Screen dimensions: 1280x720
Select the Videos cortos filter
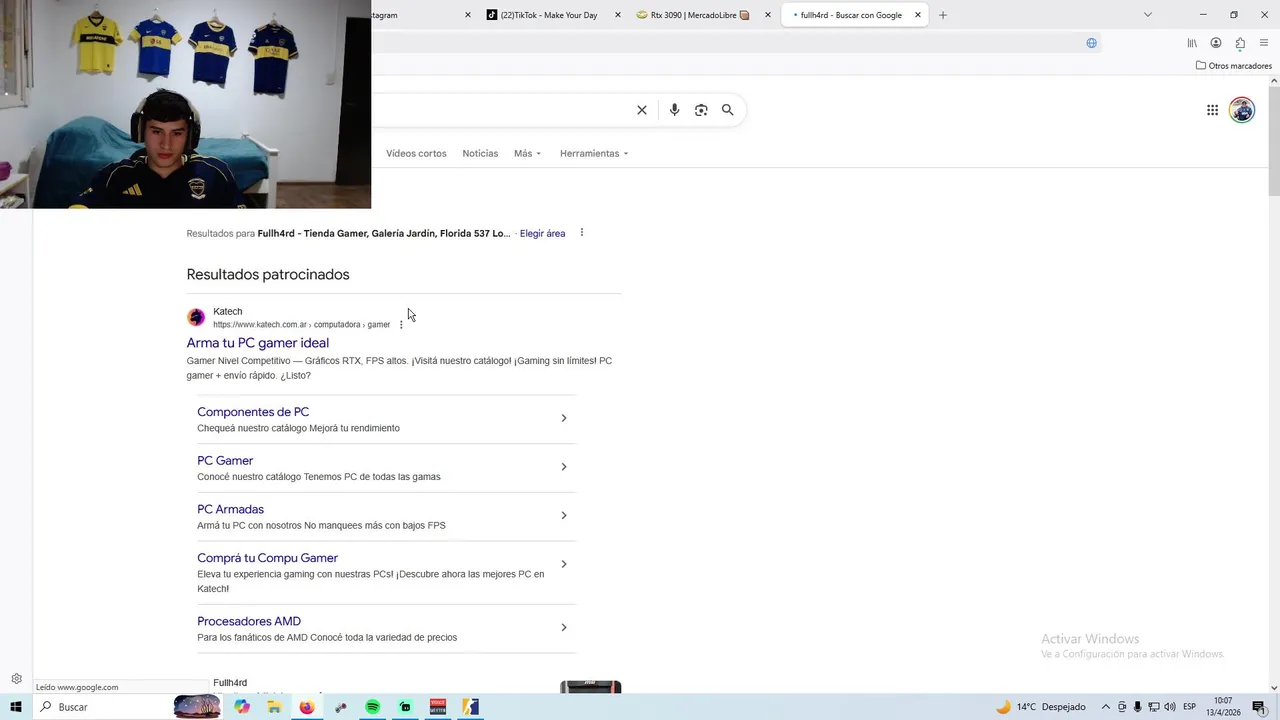[x=416, y=153]
